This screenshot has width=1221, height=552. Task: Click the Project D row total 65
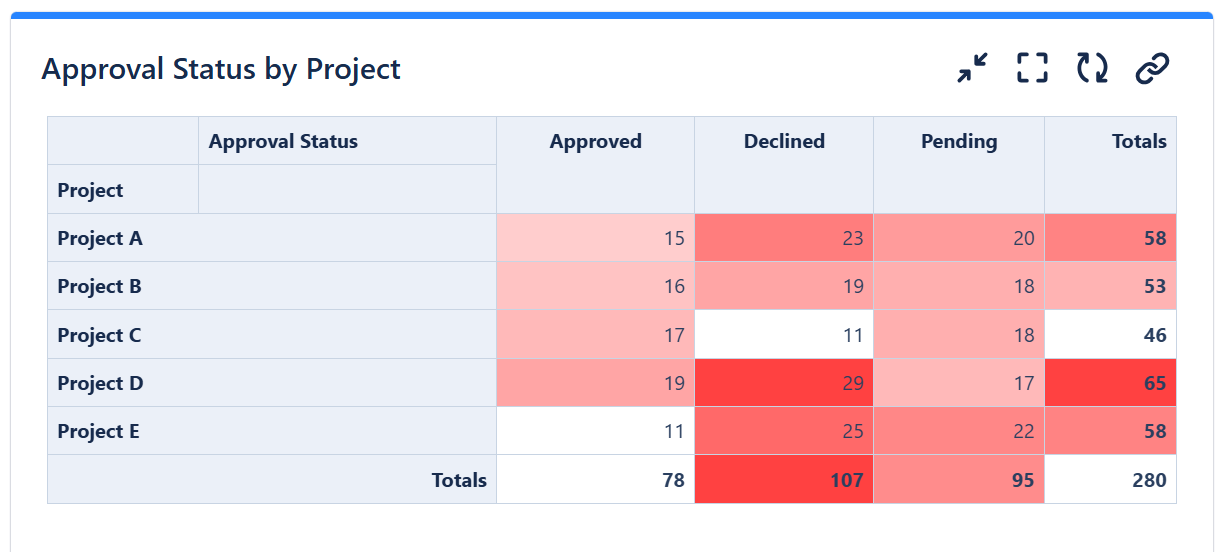1110,383
